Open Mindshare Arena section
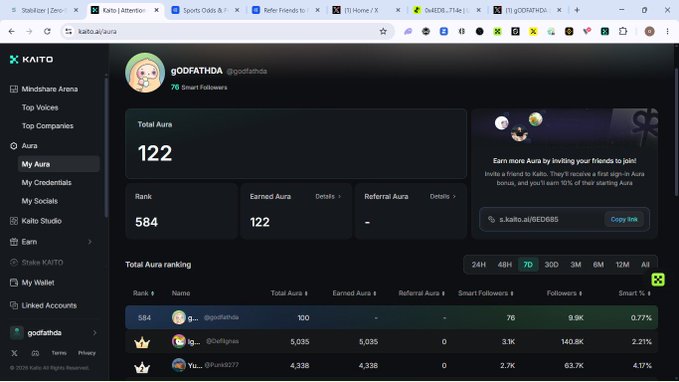The height and width of the screenshot is (382, 679). point(49,89)
